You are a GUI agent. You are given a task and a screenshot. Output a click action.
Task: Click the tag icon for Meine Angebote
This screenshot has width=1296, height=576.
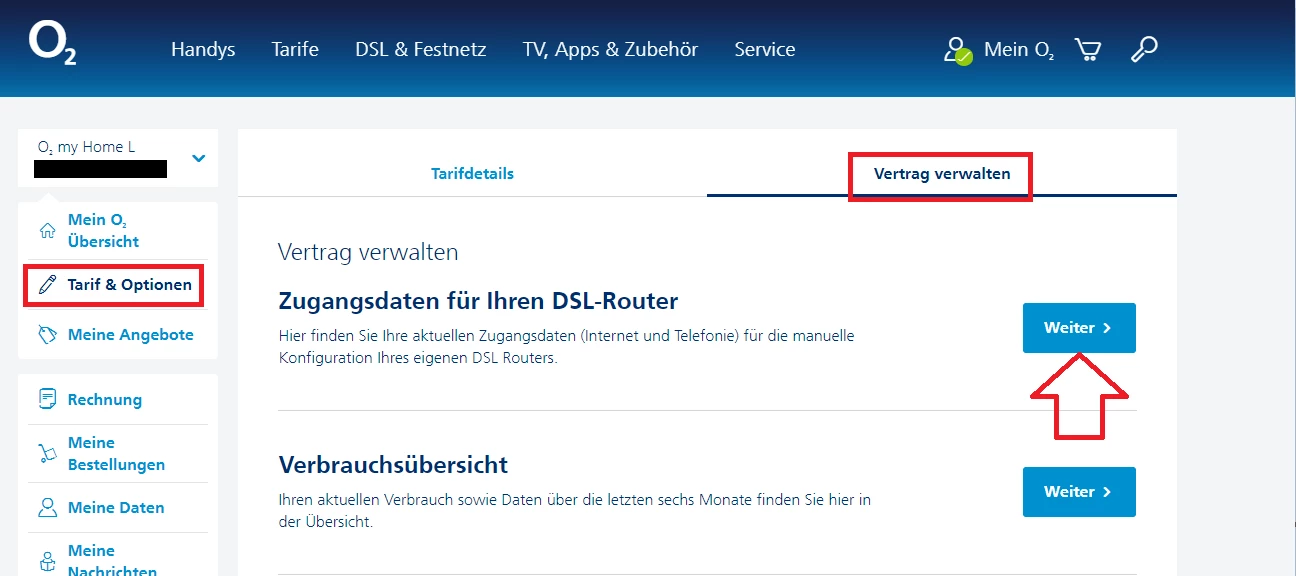point(47,335)
